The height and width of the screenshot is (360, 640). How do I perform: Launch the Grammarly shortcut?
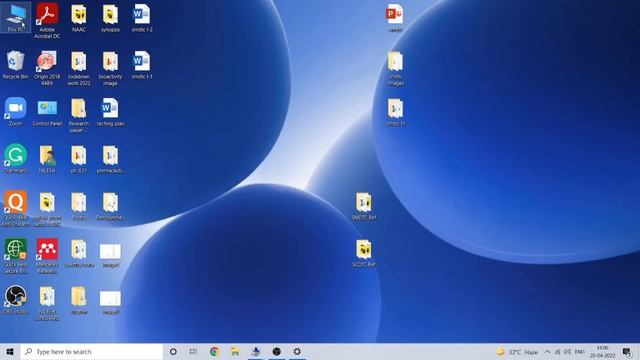coord(16,159)
